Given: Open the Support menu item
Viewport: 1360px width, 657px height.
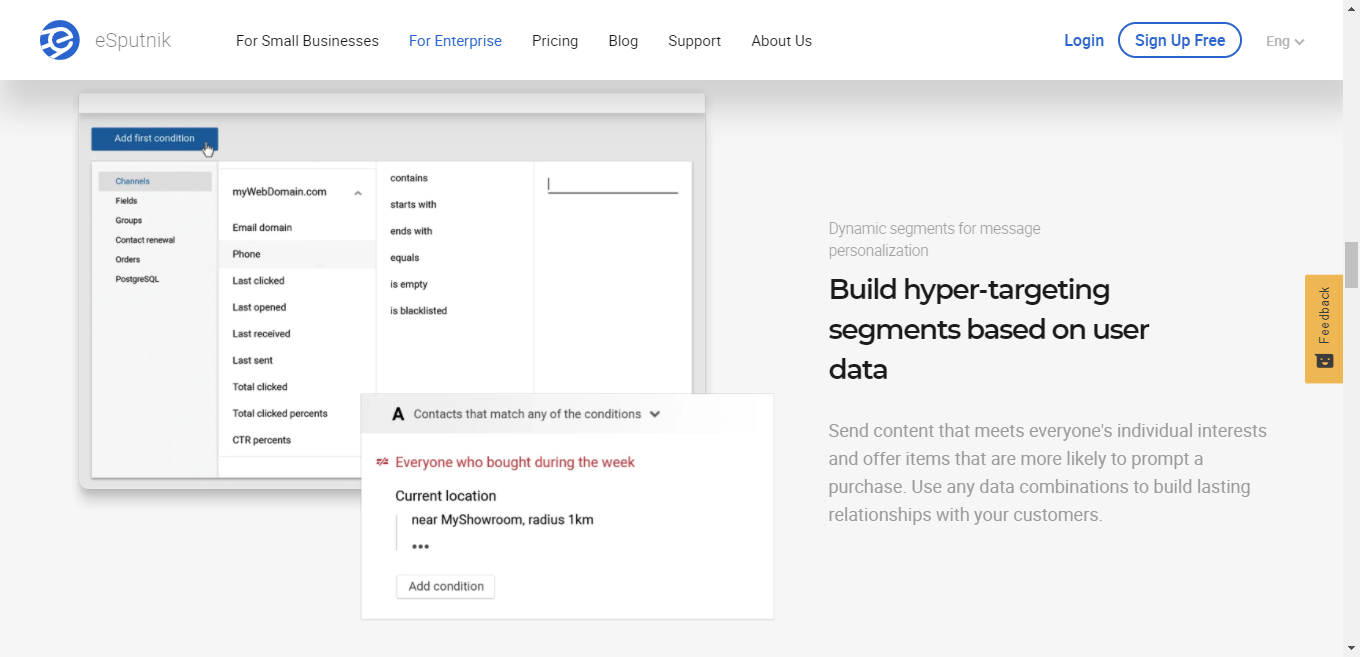Looking at the screenshot, I should pyautogui.click(x=694, y=41).
